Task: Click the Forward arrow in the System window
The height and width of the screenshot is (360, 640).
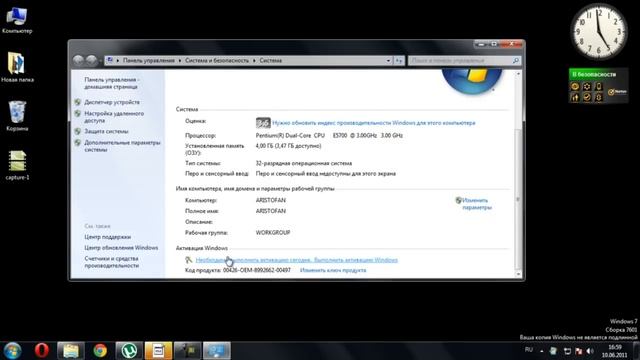Action: tap(91, 60)
